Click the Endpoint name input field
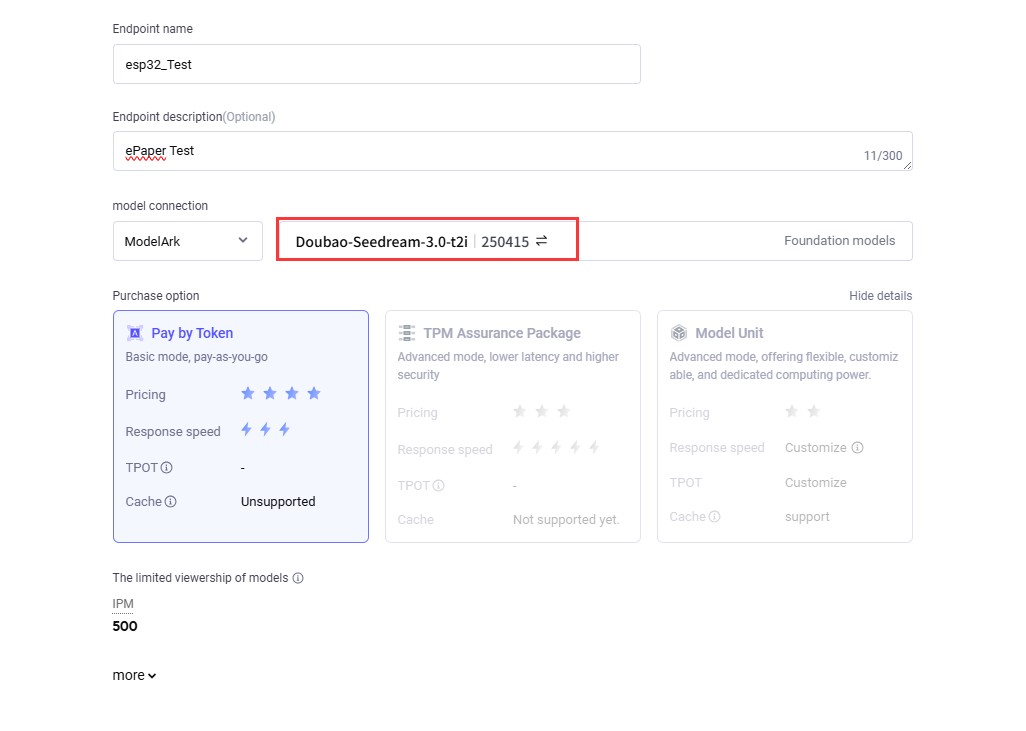The image size is (1026, 731). (x=376, y=64)
